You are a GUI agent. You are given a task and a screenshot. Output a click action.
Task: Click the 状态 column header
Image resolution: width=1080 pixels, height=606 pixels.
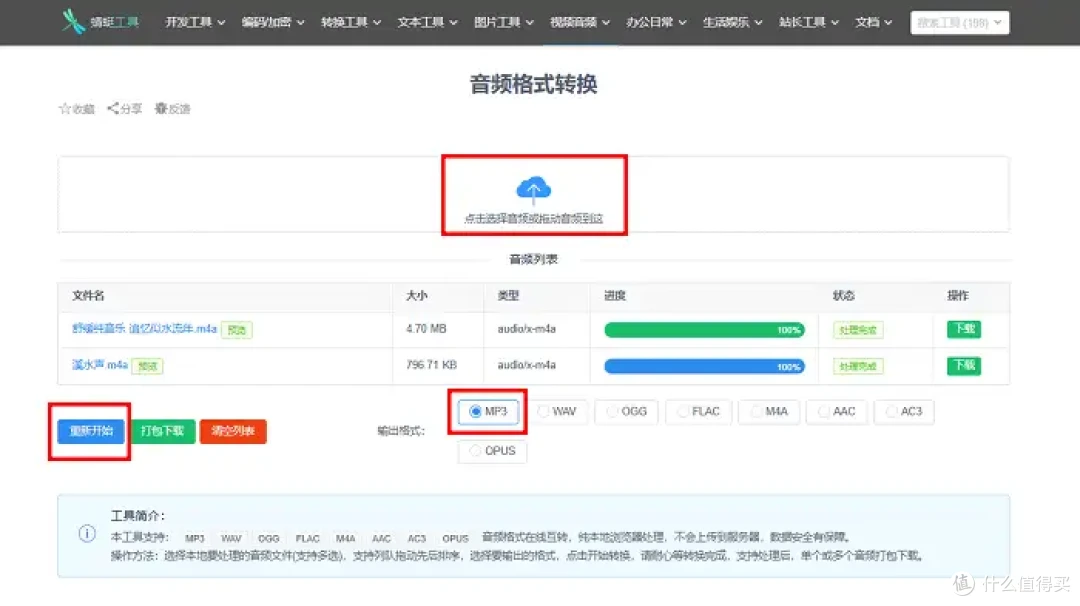(844, 295)
